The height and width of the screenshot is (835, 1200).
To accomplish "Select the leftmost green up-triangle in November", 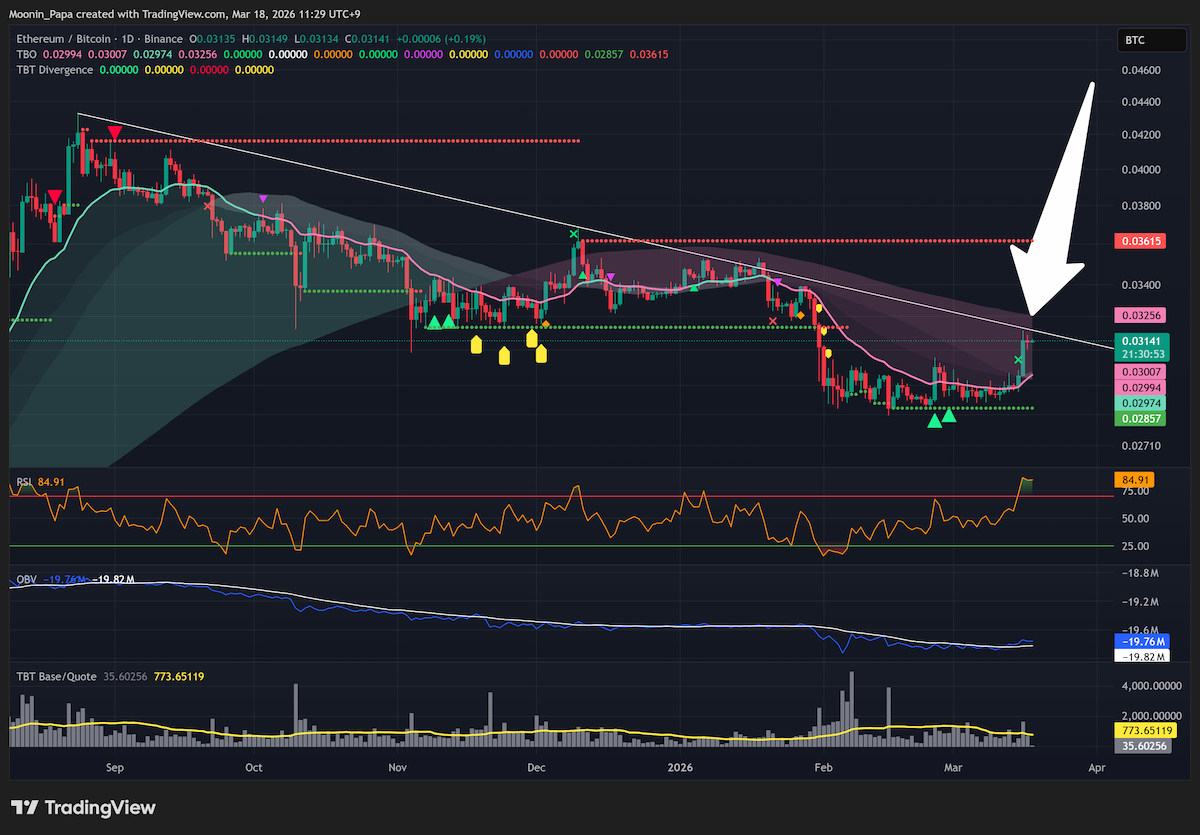I will tap(434, 322).
